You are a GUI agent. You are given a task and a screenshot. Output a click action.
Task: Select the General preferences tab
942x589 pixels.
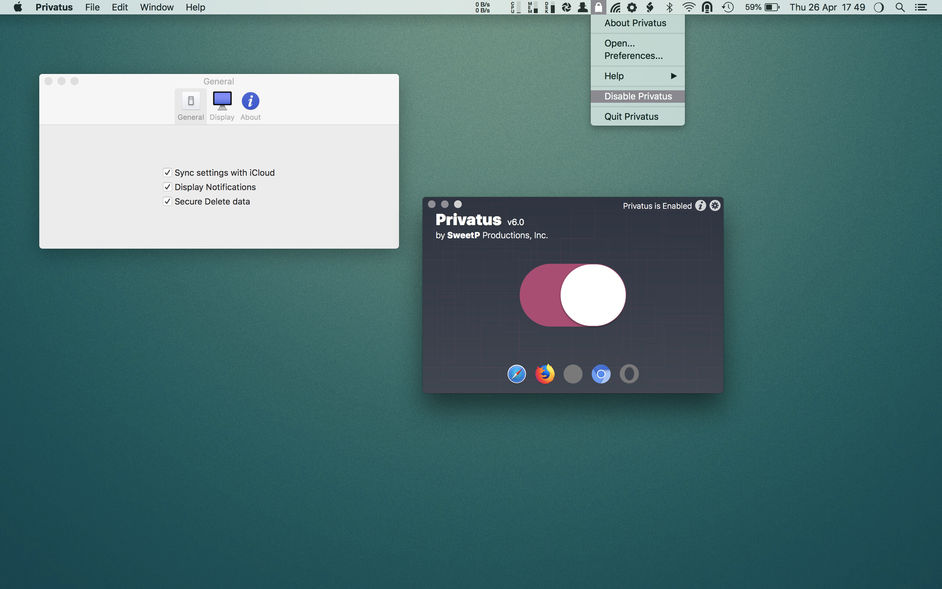click(x=190, y=106)
